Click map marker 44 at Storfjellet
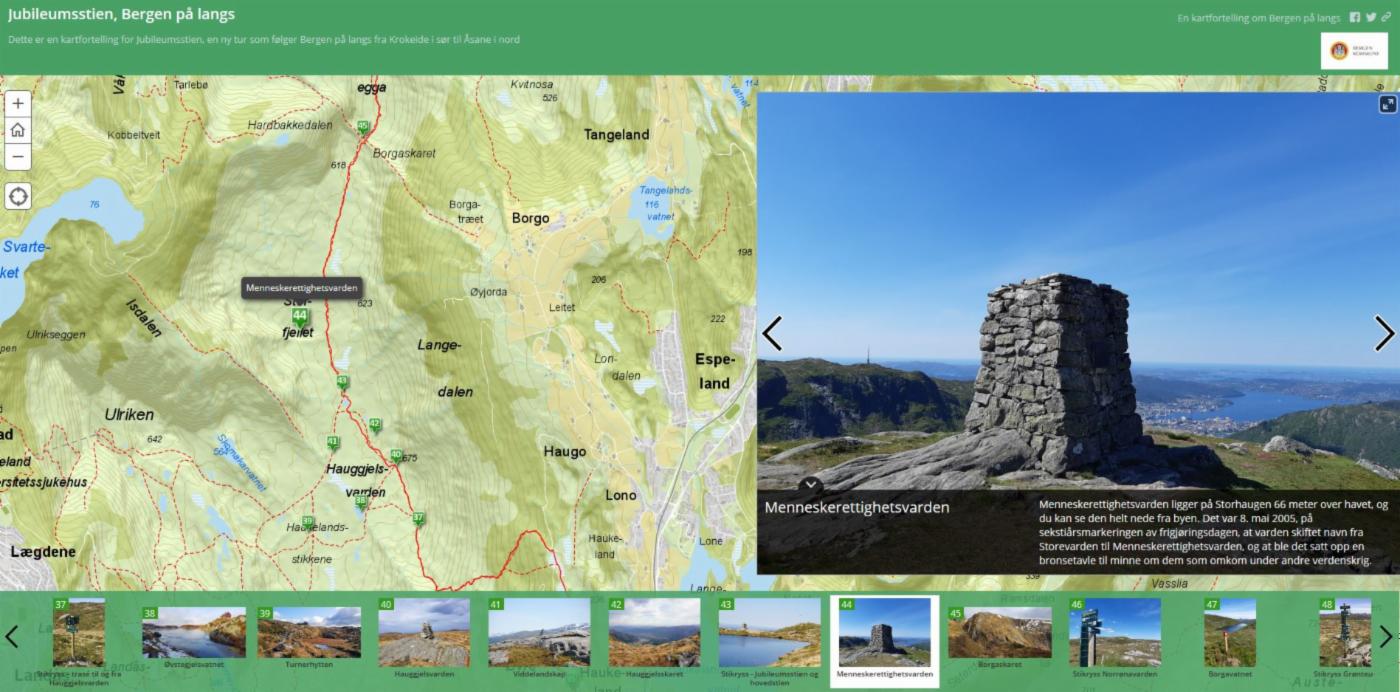The image size is (1400, 692). point(299,317)
